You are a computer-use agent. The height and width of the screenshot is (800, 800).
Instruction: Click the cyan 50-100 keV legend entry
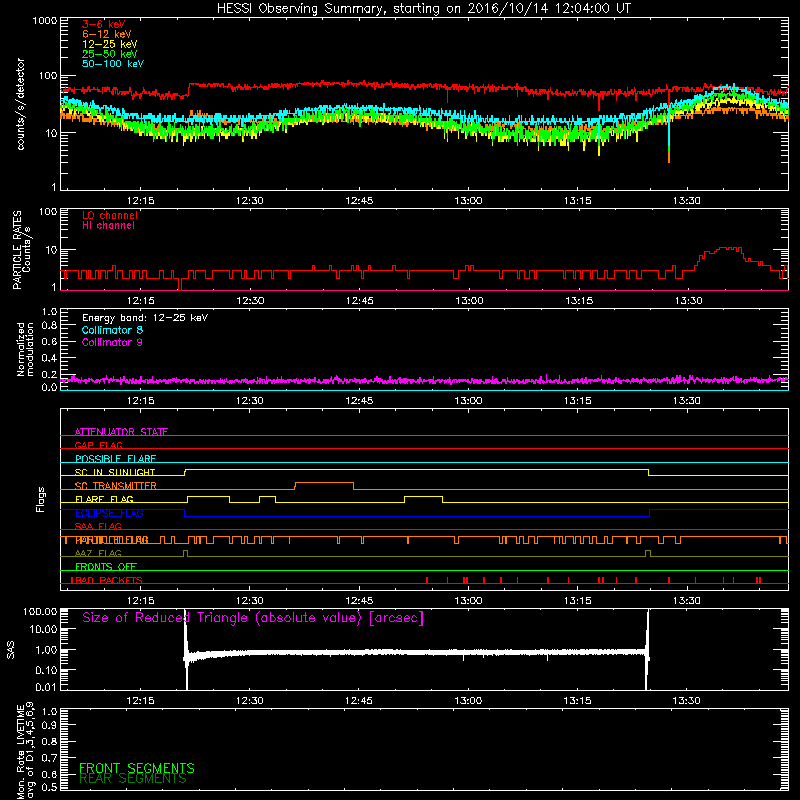113,64
